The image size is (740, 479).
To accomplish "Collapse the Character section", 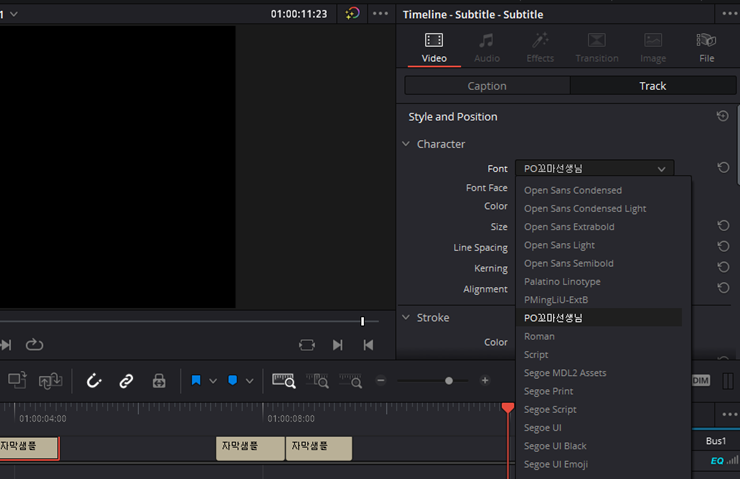I will (406, 143).
